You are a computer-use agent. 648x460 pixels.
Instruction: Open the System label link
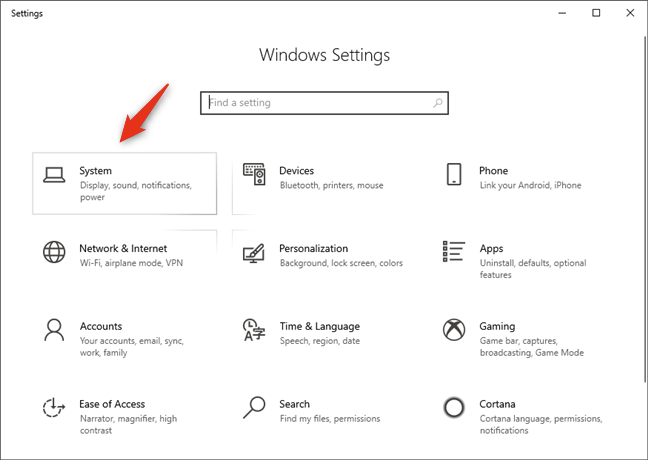95,171
